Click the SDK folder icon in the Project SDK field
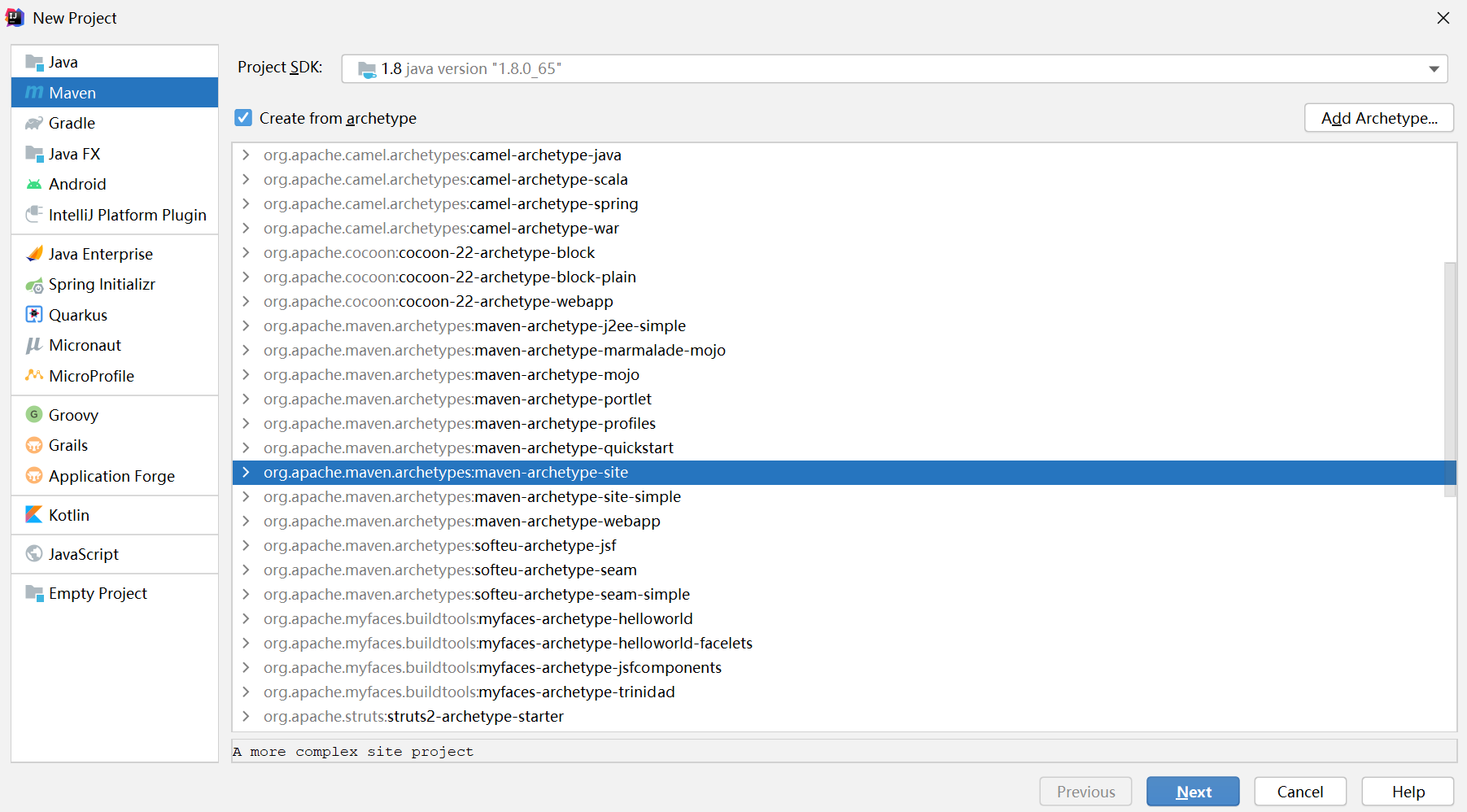The height and width of the screenshot is (812, 1467). [367, 69]
